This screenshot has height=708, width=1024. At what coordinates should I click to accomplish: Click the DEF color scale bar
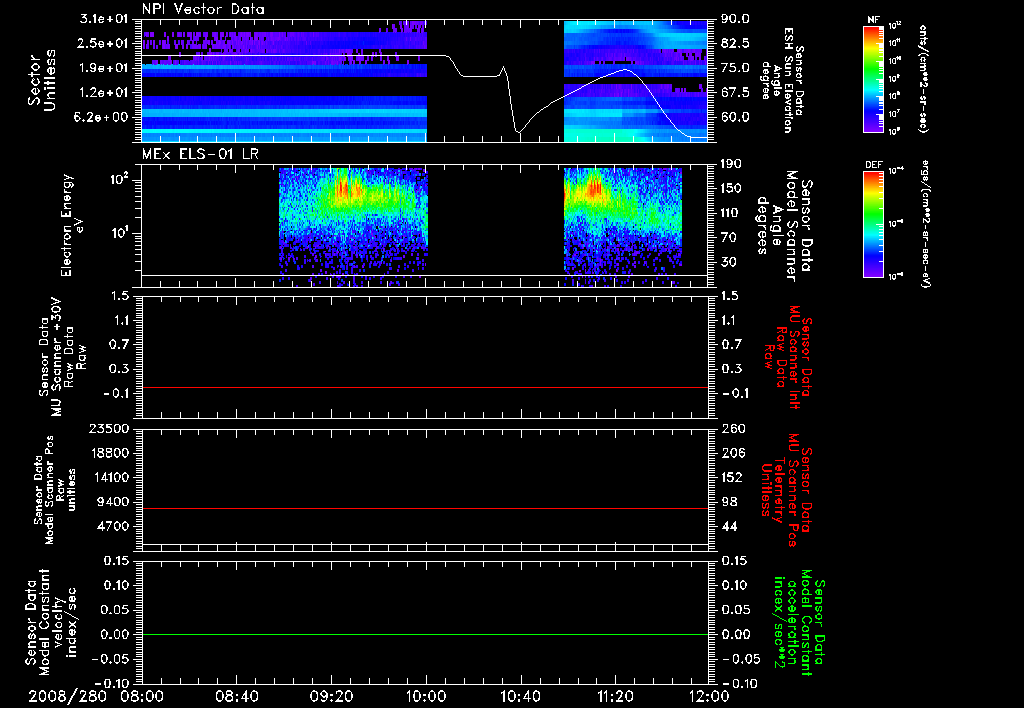click(873, 224)
